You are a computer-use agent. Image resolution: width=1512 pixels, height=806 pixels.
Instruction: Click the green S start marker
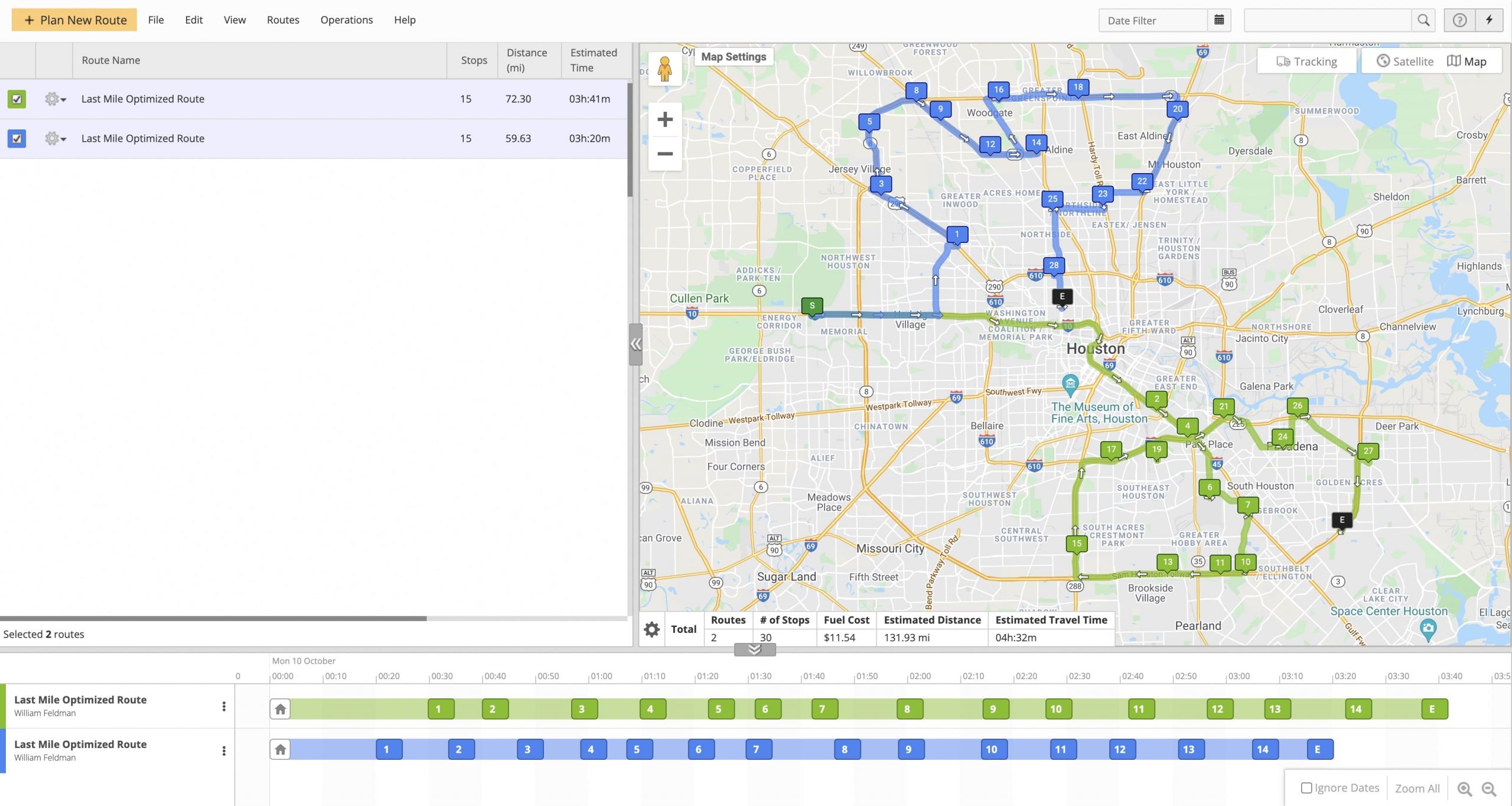pyautogui.click(x=812, y=306)
